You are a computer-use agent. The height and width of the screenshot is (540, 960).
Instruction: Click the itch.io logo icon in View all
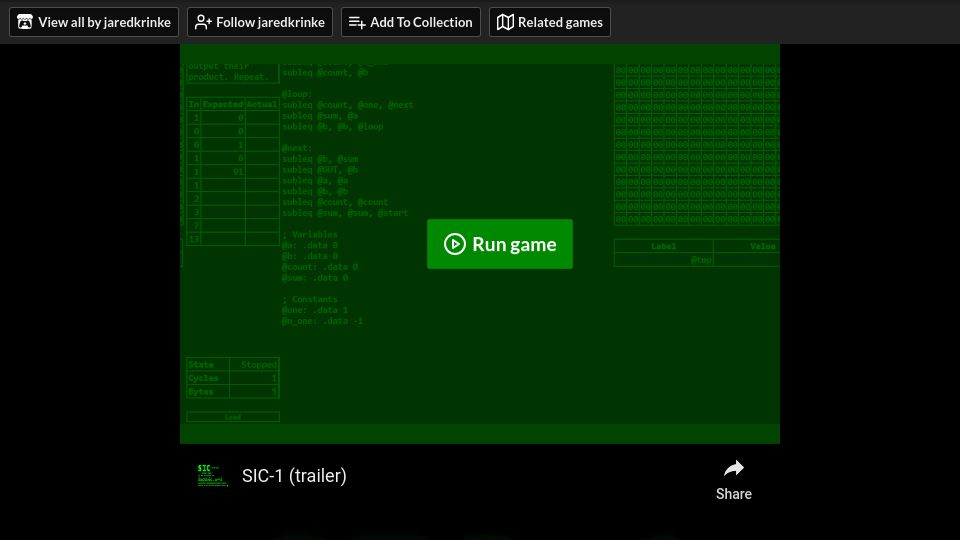25,22
